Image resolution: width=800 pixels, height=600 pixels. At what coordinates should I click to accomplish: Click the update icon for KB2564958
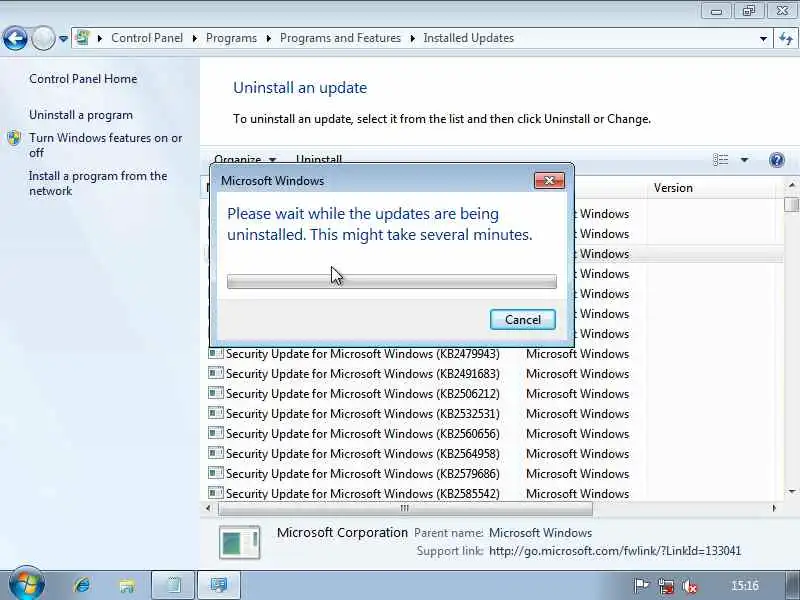(x=216, y=453)
